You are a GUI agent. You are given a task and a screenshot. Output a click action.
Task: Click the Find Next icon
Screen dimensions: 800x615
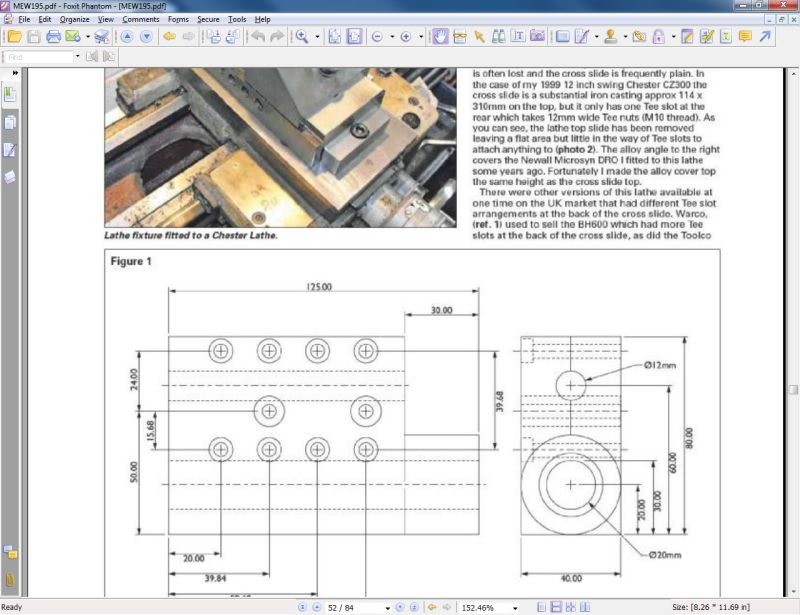[x=109, y=57]
